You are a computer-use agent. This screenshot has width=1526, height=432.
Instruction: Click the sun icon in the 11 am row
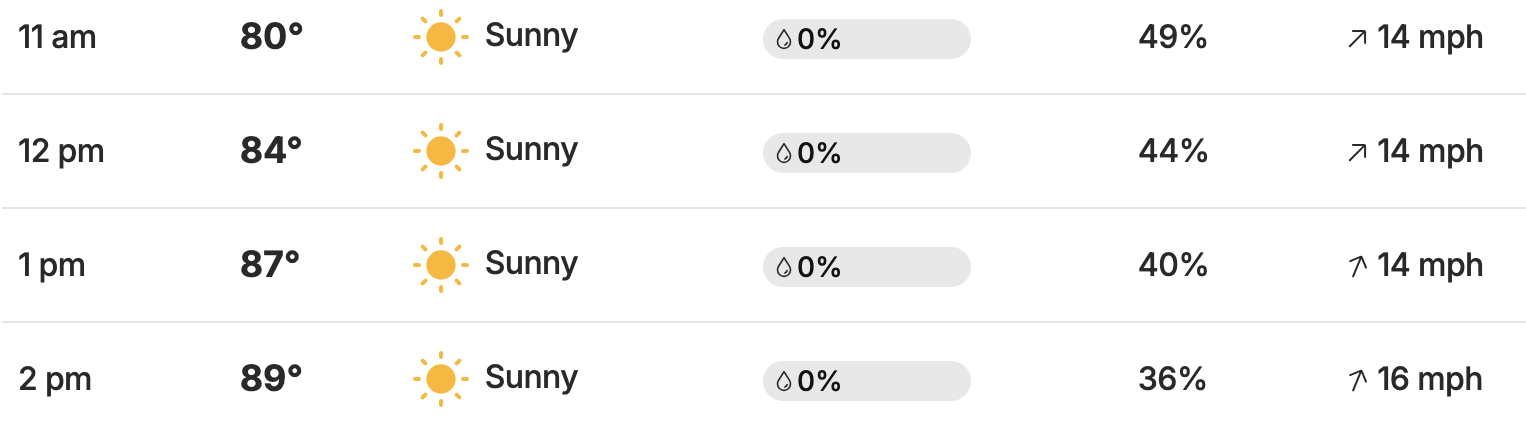click(x=439, y=38)
